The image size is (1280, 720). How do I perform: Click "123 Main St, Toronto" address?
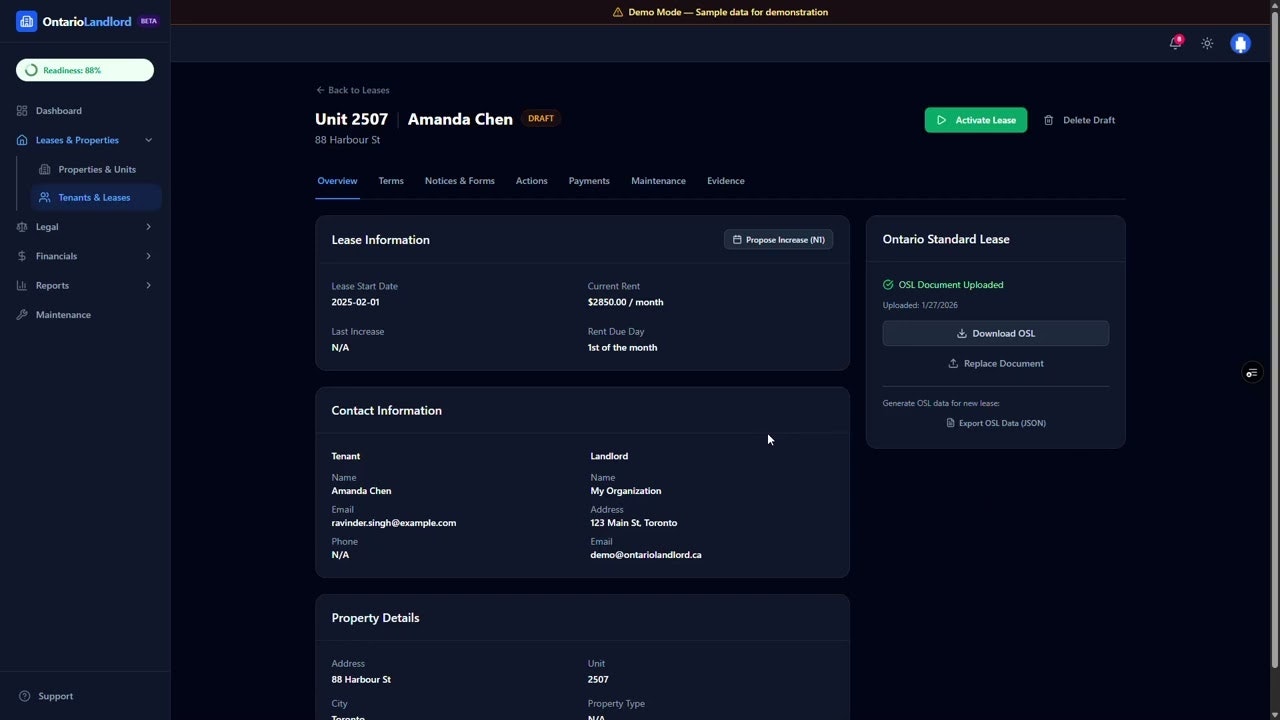click(x=634, y=523)
